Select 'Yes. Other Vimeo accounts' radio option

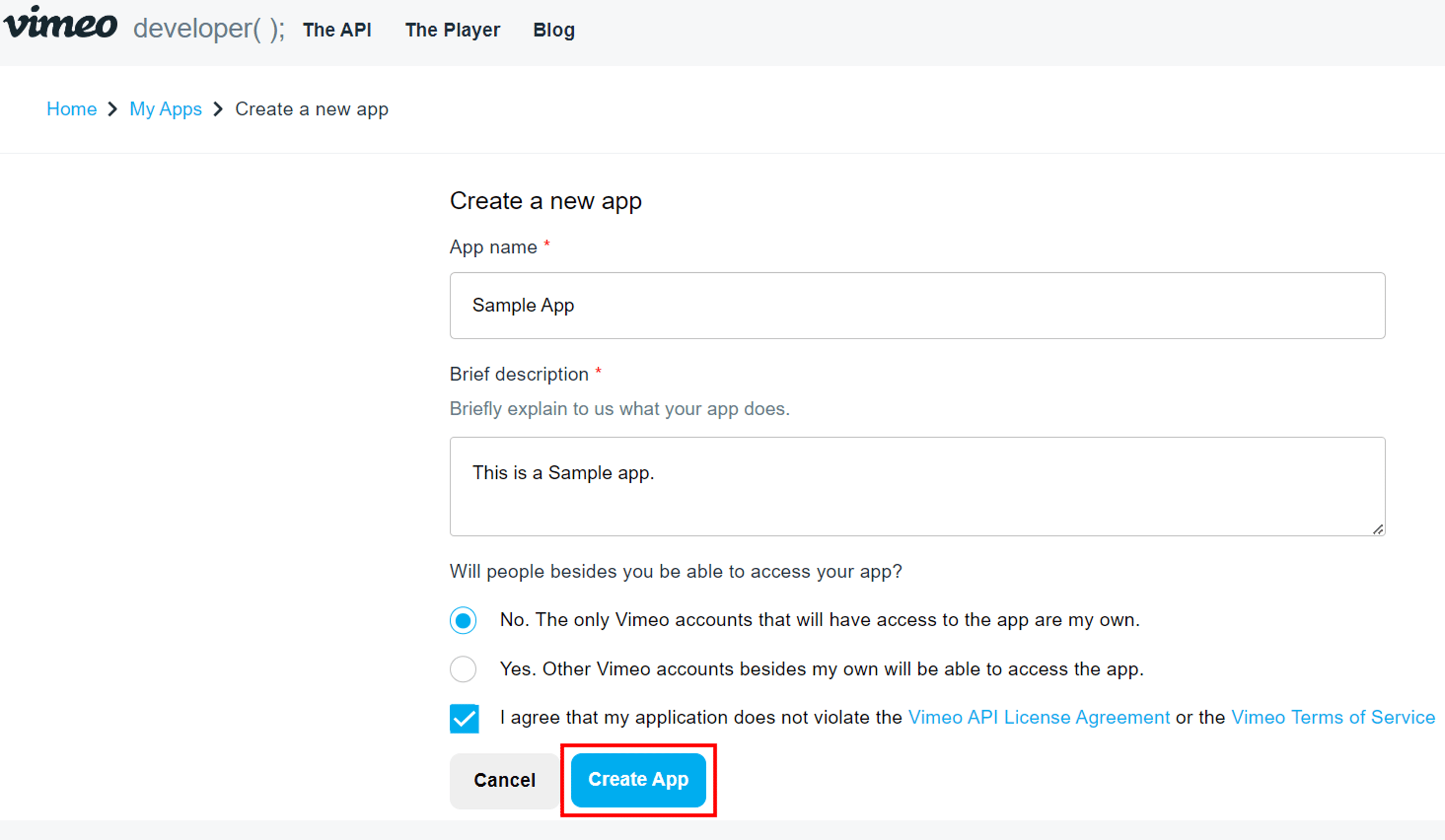pos(463,668)
